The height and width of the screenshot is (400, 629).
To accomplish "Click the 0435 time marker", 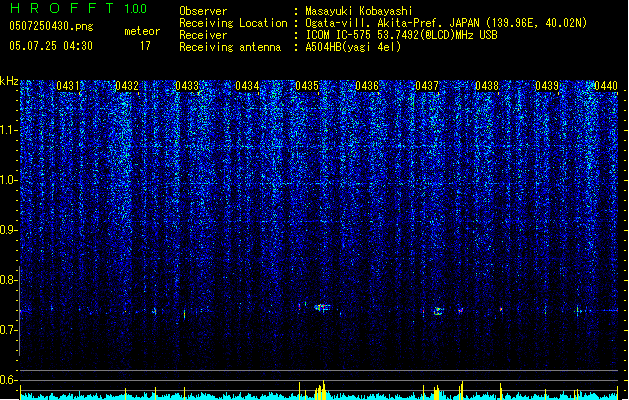I will point(307,86).
